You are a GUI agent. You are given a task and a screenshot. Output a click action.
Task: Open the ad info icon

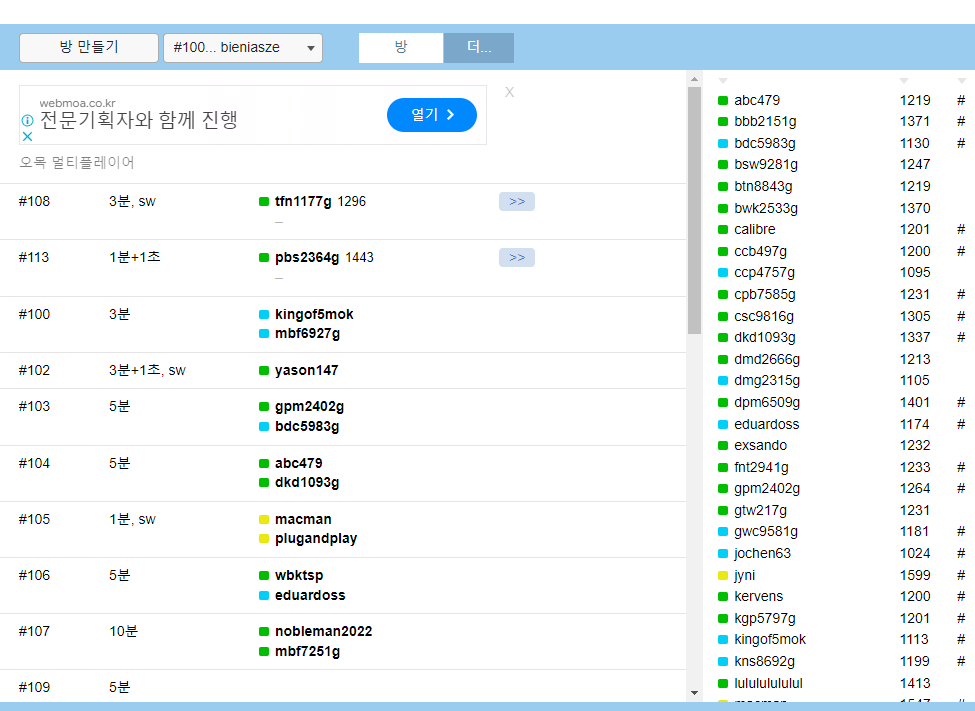click(x=27, y=120)
